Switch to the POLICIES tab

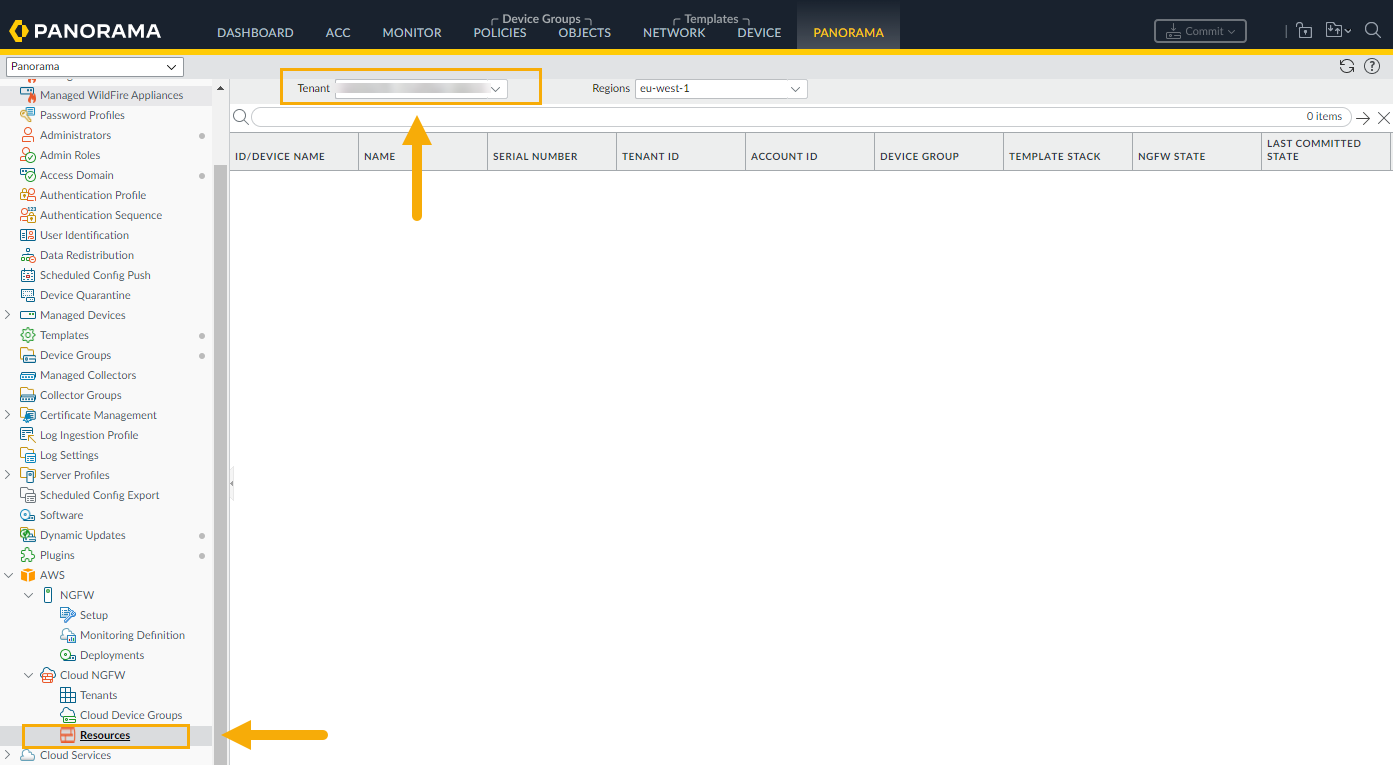click(x=499, y=32)
